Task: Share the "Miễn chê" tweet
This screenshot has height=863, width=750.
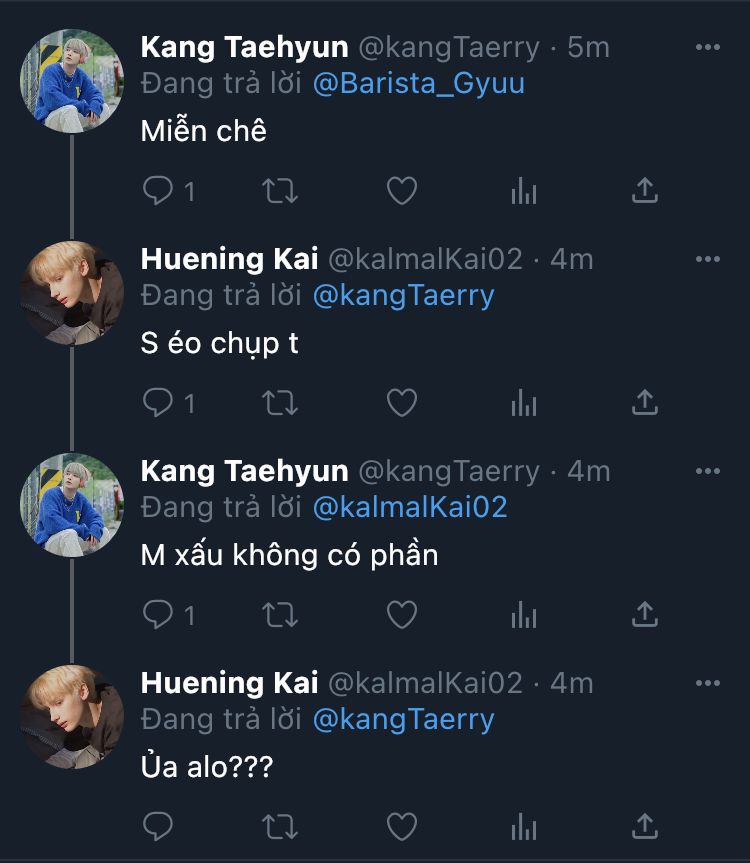Action: pos(646,191)
